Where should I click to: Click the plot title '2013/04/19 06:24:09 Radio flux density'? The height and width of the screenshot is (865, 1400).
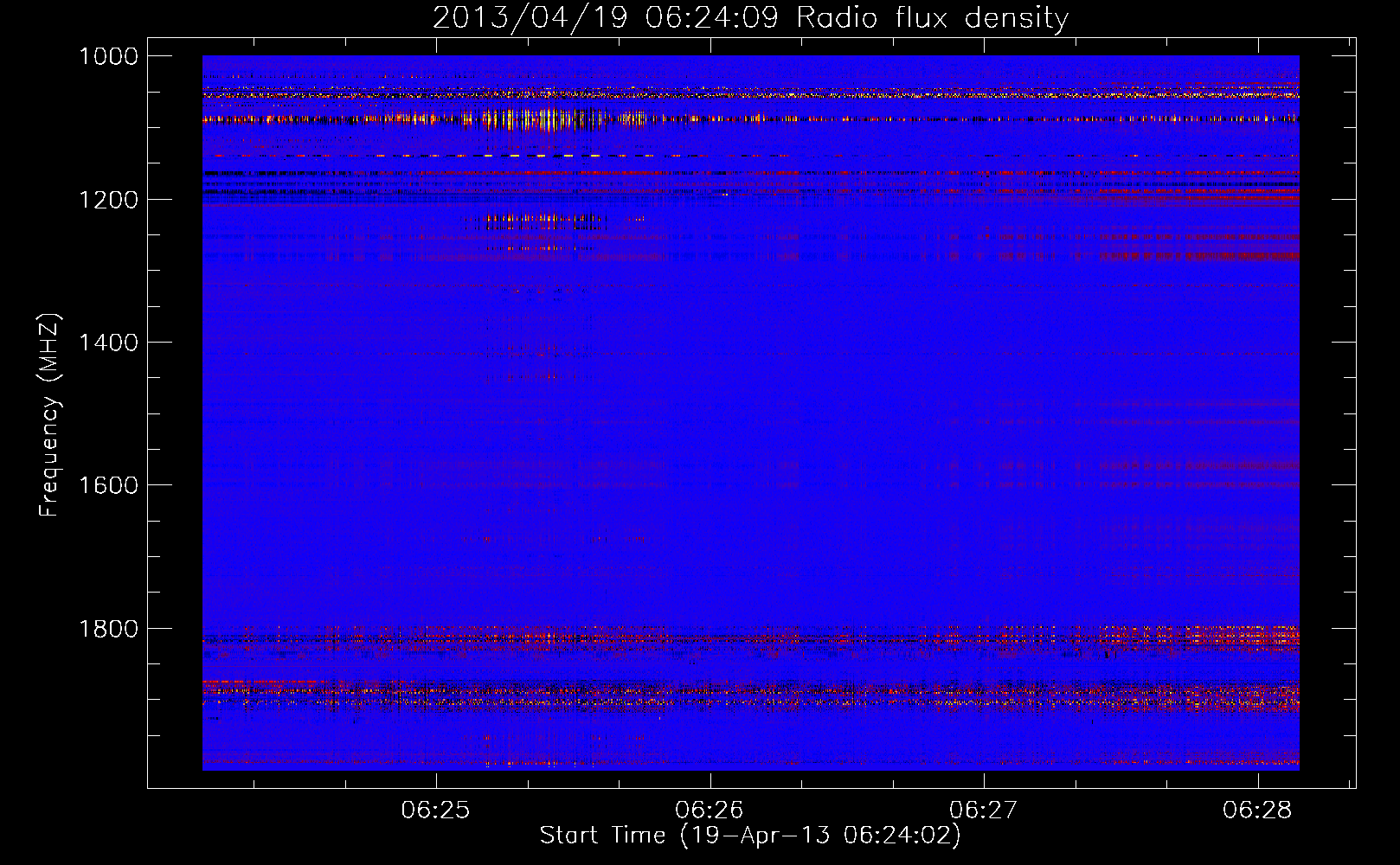750,18
